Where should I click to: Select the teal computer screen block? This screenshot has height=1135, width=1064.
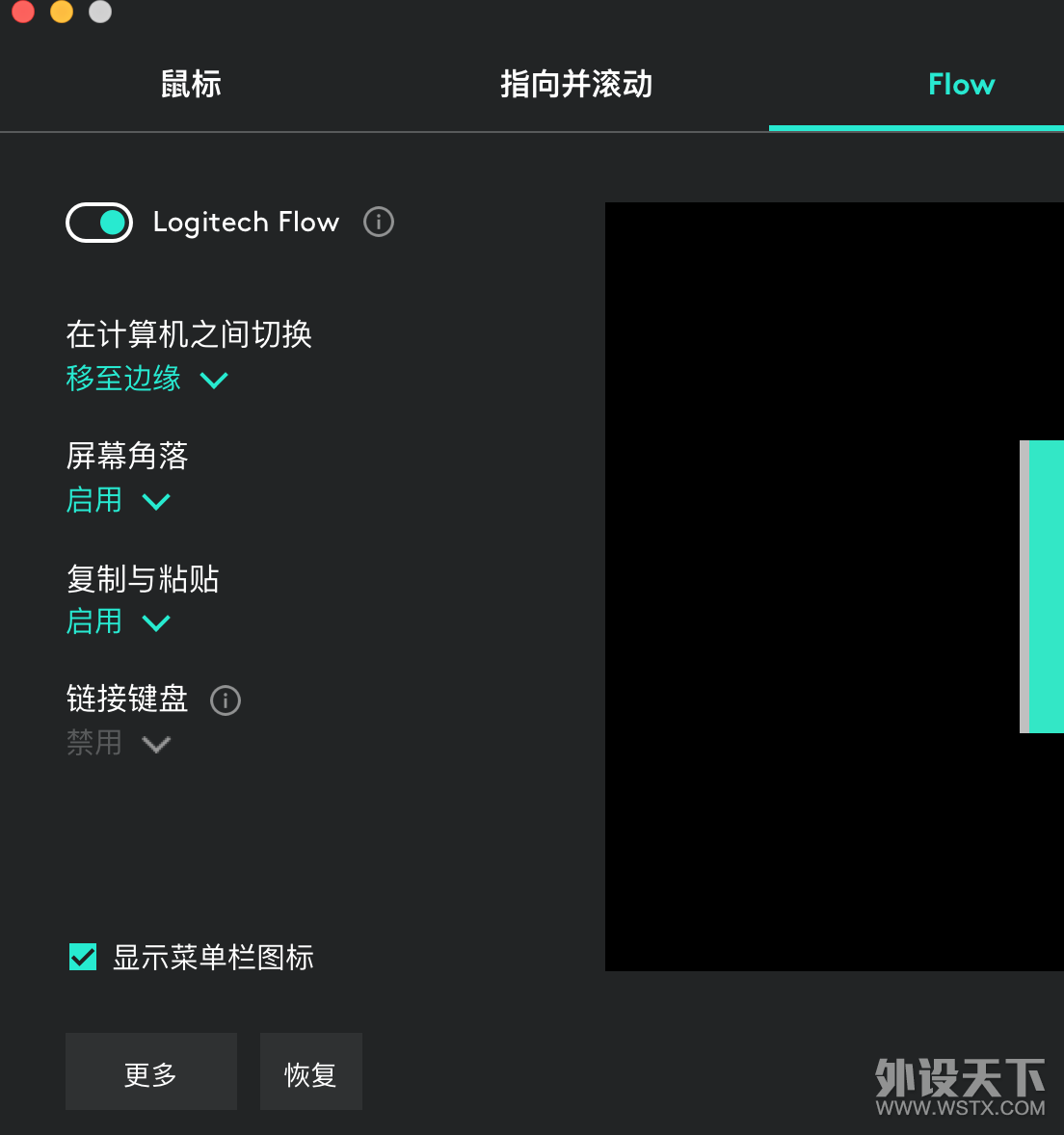tap(1046, 587)
